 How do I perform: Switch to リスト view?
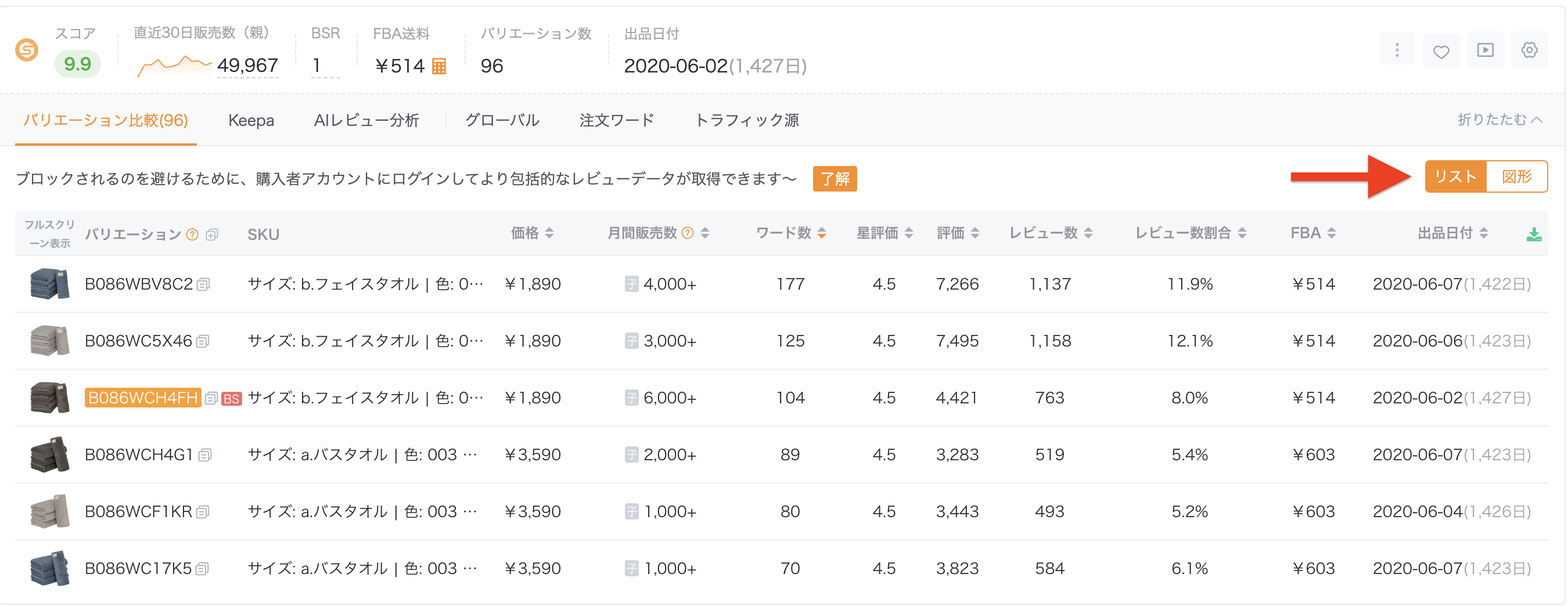[x=1455, y=176]
